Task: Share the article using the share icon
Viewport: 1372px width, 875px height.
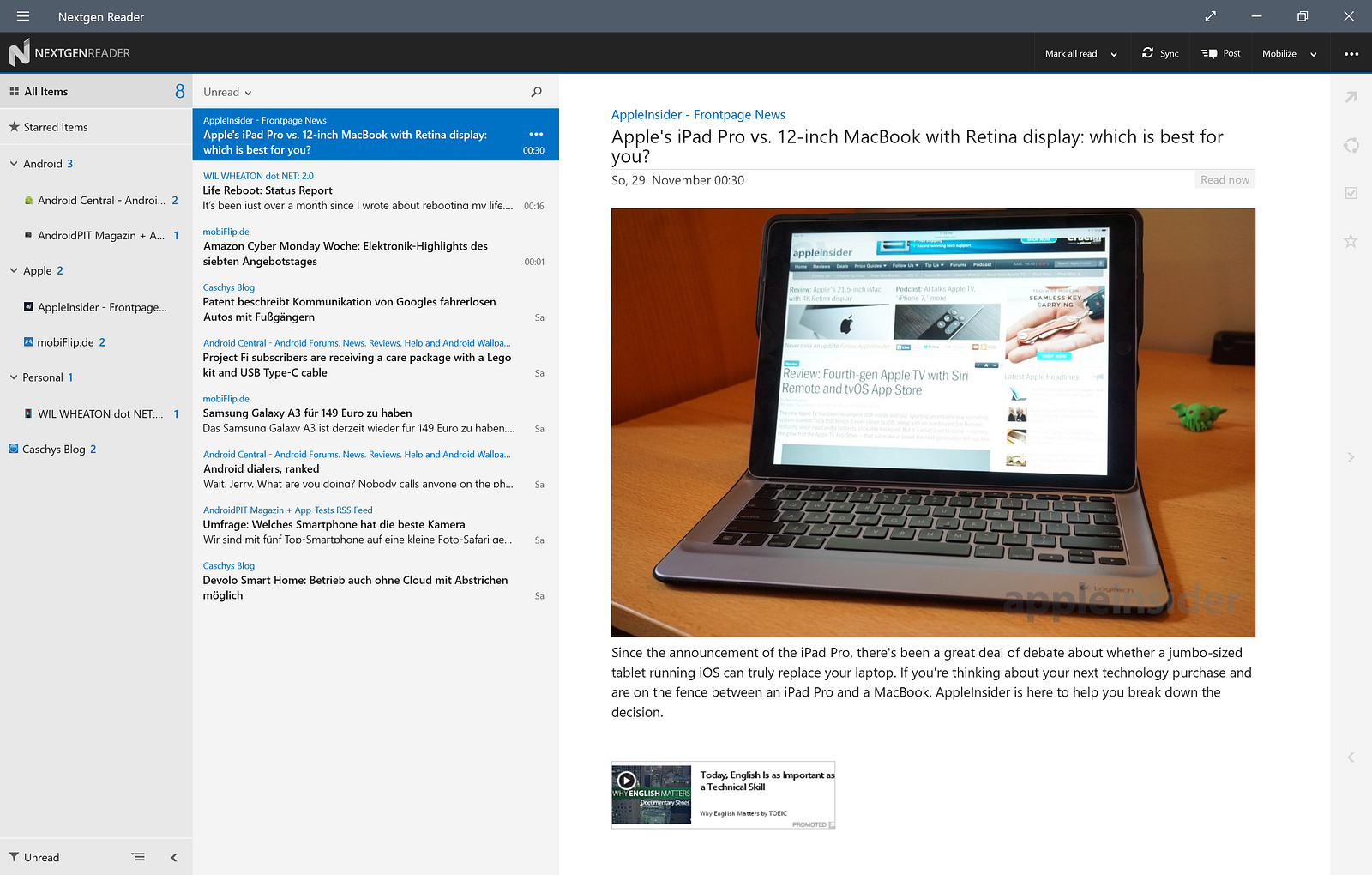Action: (x=1351, y=145)
